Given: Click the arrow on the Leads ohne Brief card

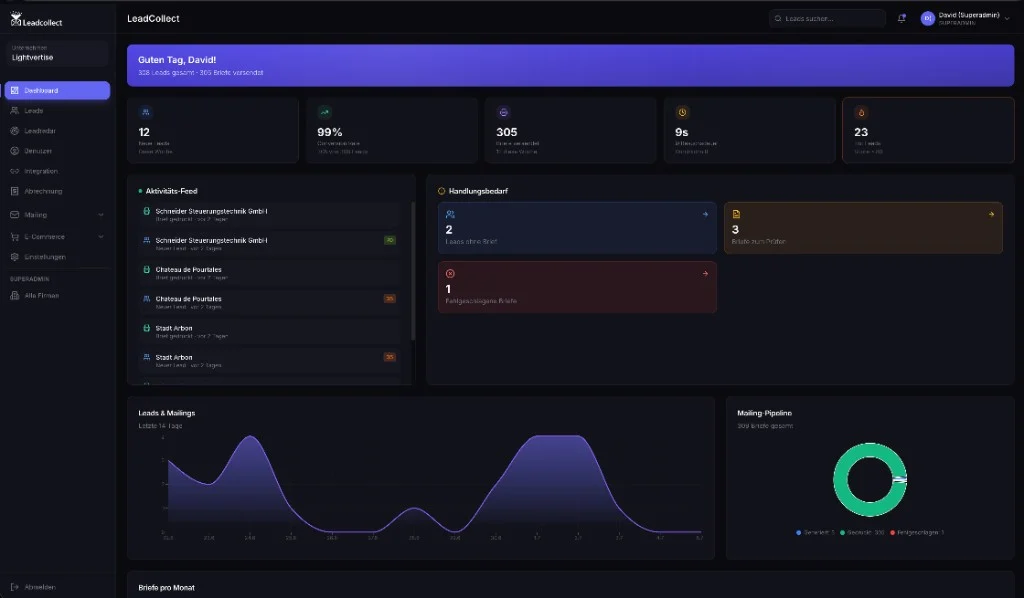Looking at the screenshot, I should 705,214.
